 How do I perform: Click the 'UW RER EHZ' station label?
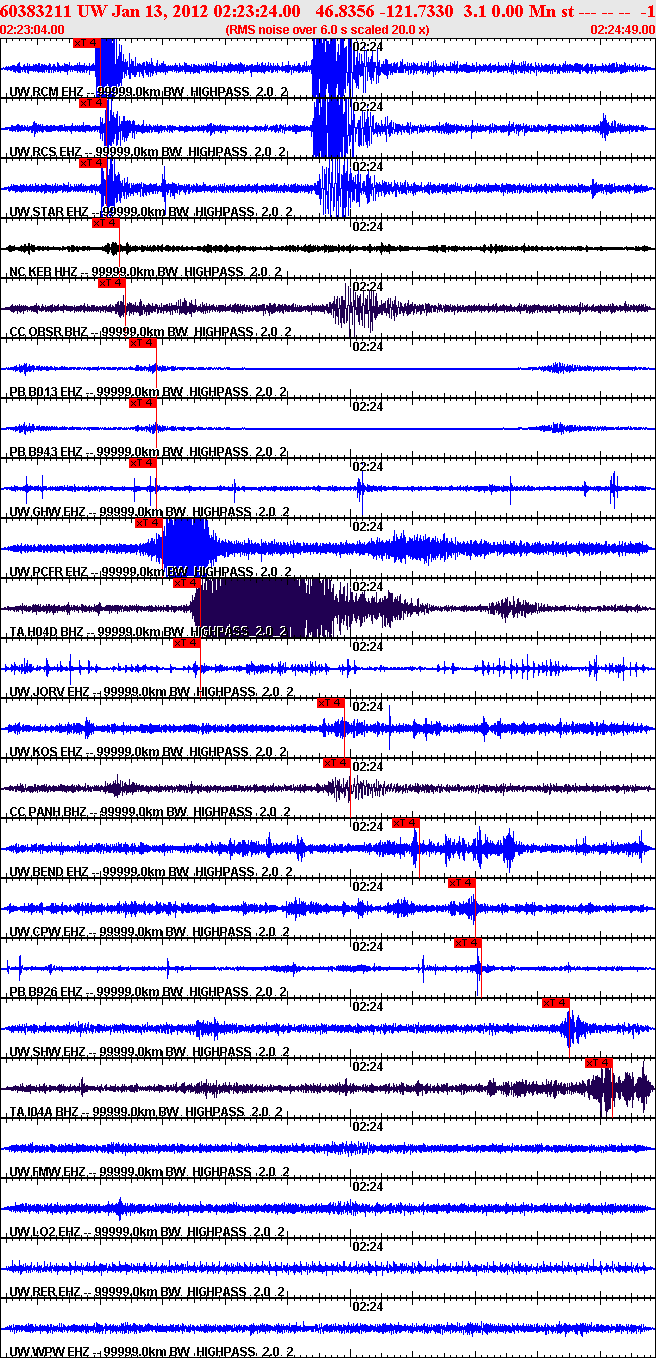coord(47,1292)
